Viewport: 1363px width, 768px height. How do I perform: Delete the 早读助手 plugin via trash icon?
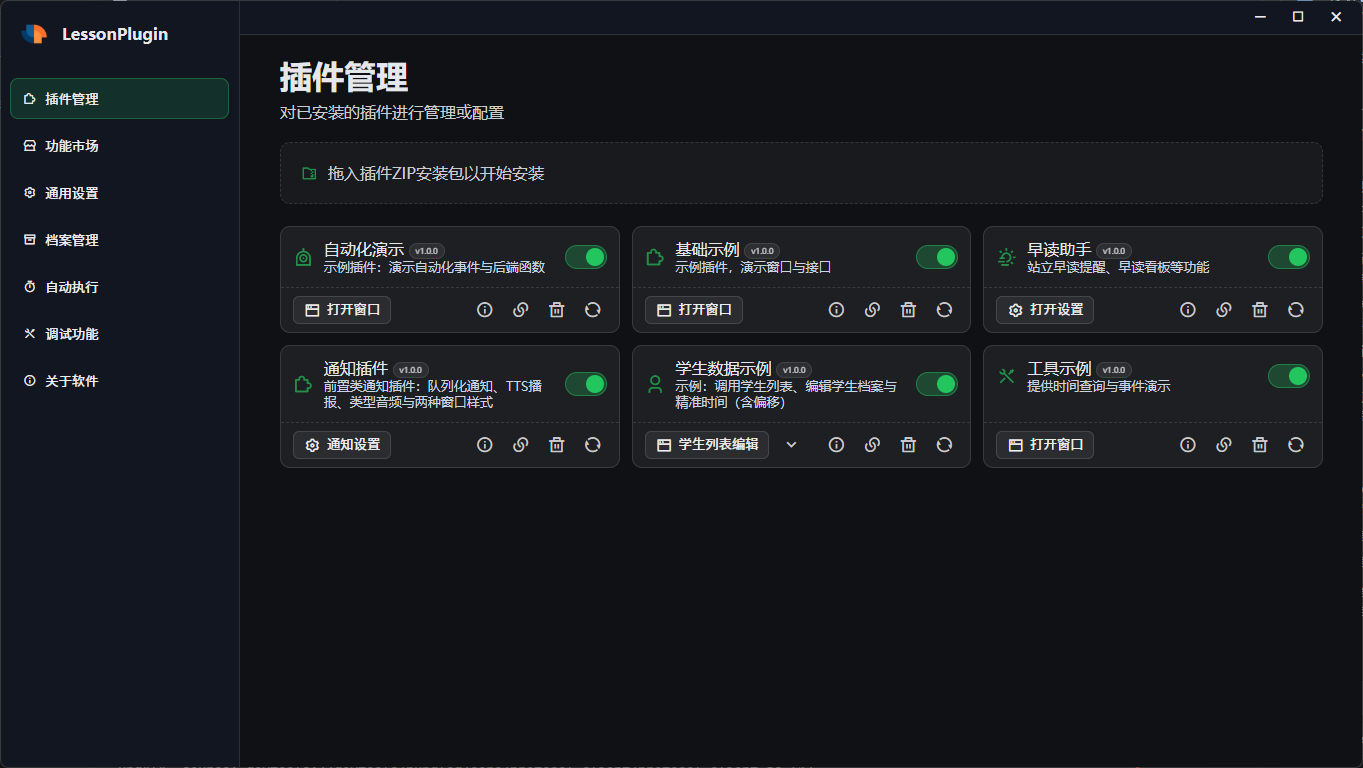point(1260,310)
